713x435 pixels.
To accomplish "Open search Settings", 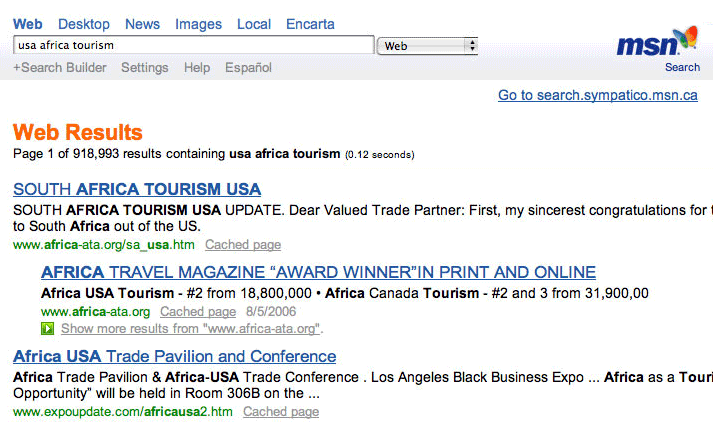I will [x=145, y=68].
